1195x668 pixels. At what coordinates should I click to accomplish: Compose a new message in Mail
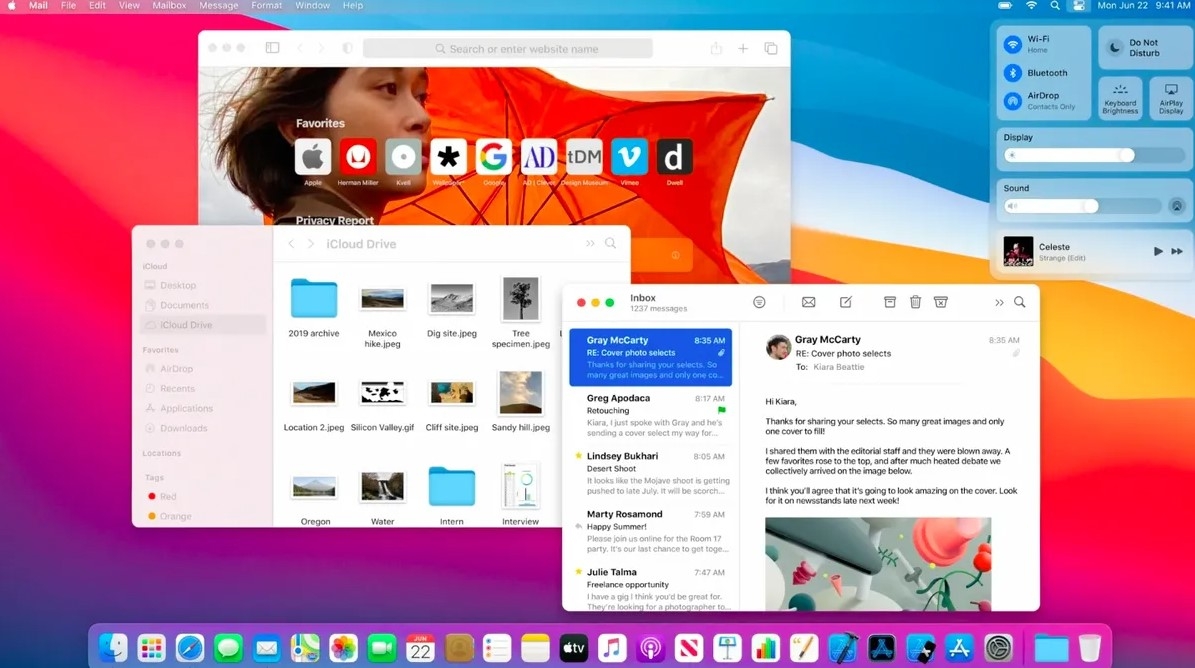(846, 301)
